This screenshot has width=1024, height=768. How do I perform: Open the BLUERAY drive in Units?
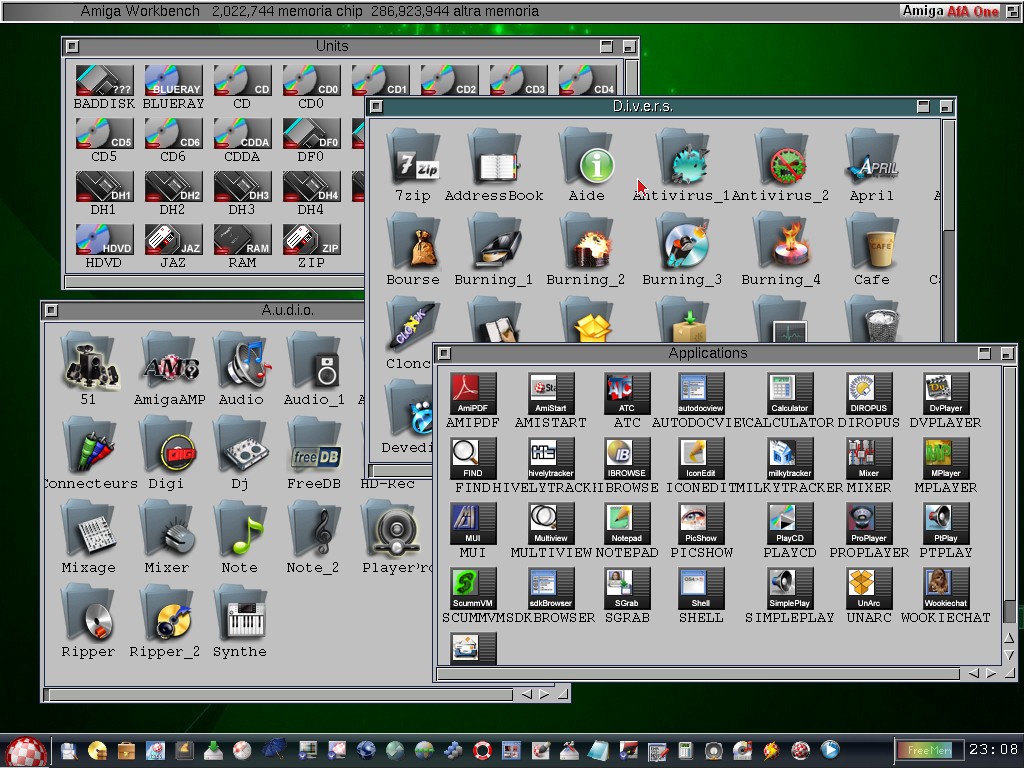[173, 82]
